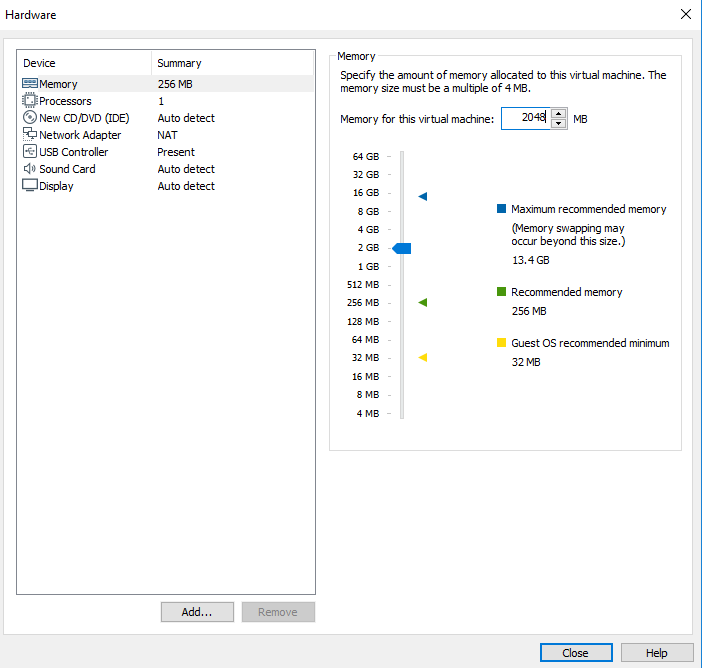703x668 pixels.
Task: Click the Add... button
Action: pyautogui.click(x=197, y=612)
